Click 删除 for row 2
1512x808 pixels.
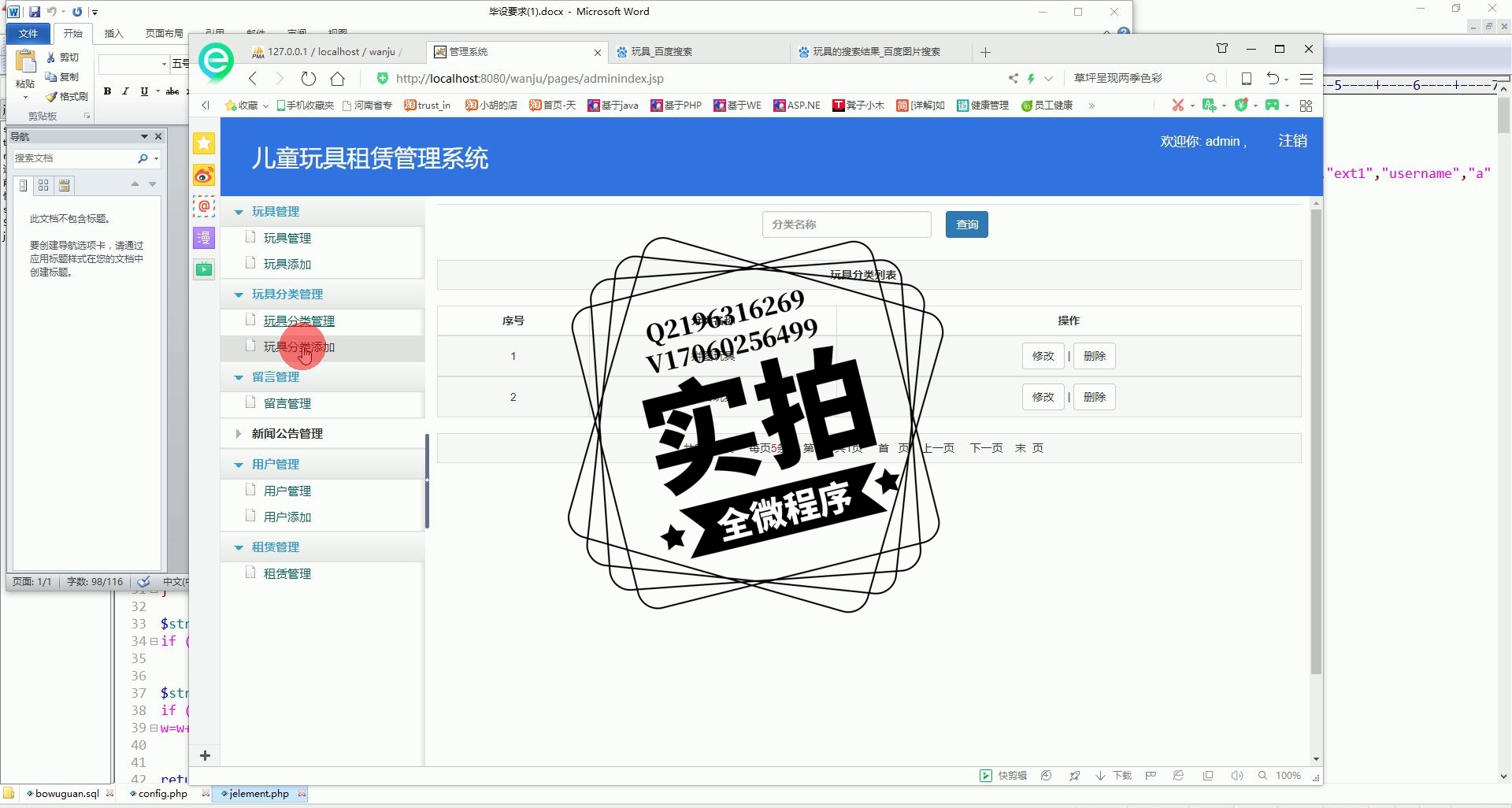(x=1095, y=397)
